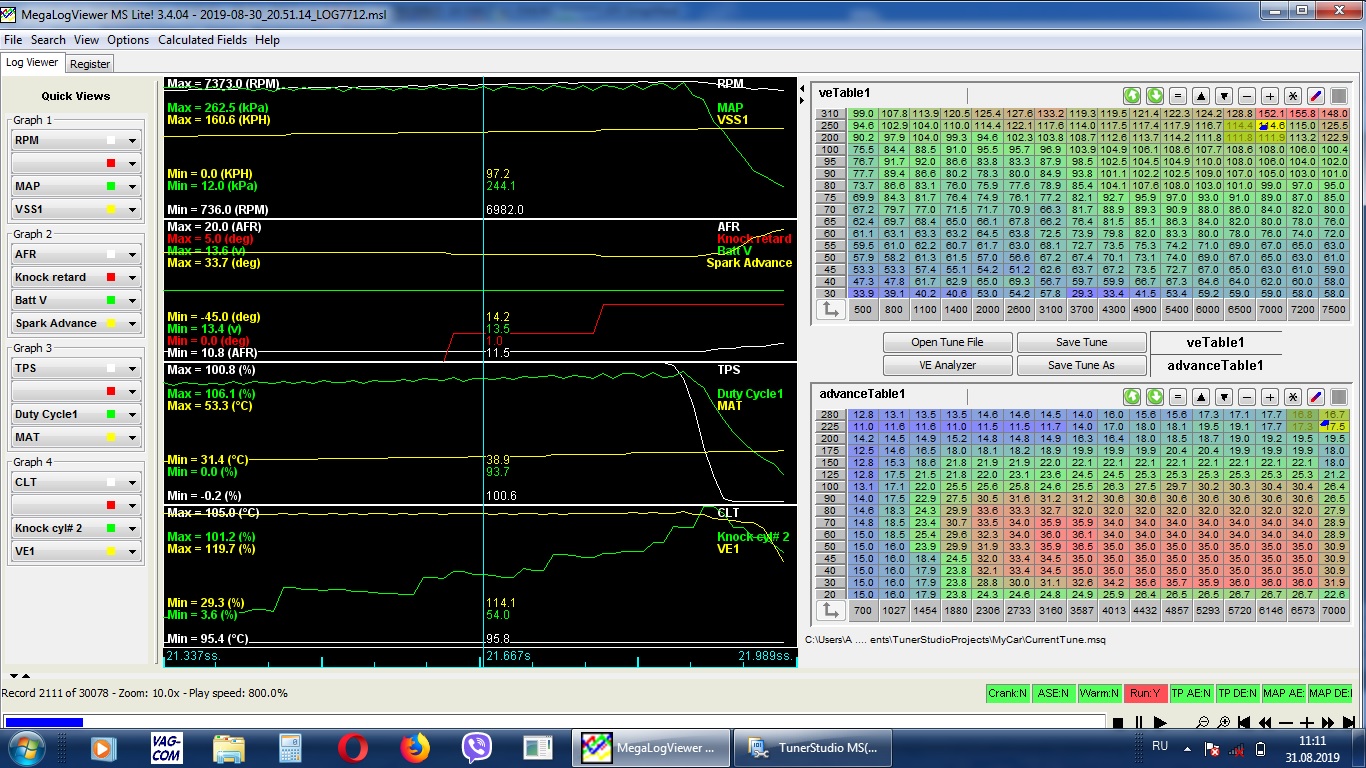1366x768 pixels.
Task: Click the multiply (asterisk) icon in veTable1 toolbar
Action: 1293,96
